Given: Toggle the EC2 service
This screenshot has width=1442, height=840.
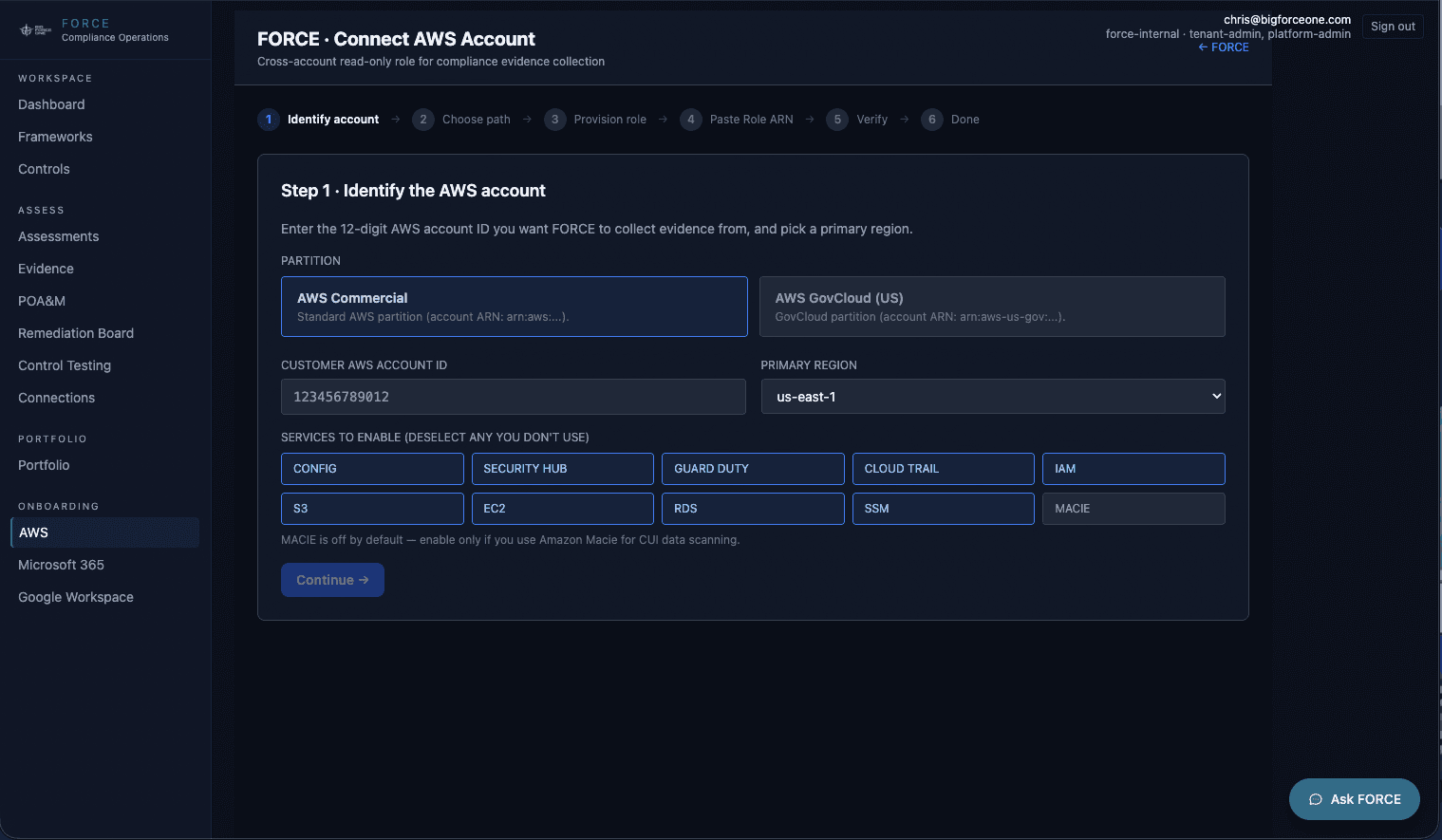Looking at the screenshot, I should [563, 509].
